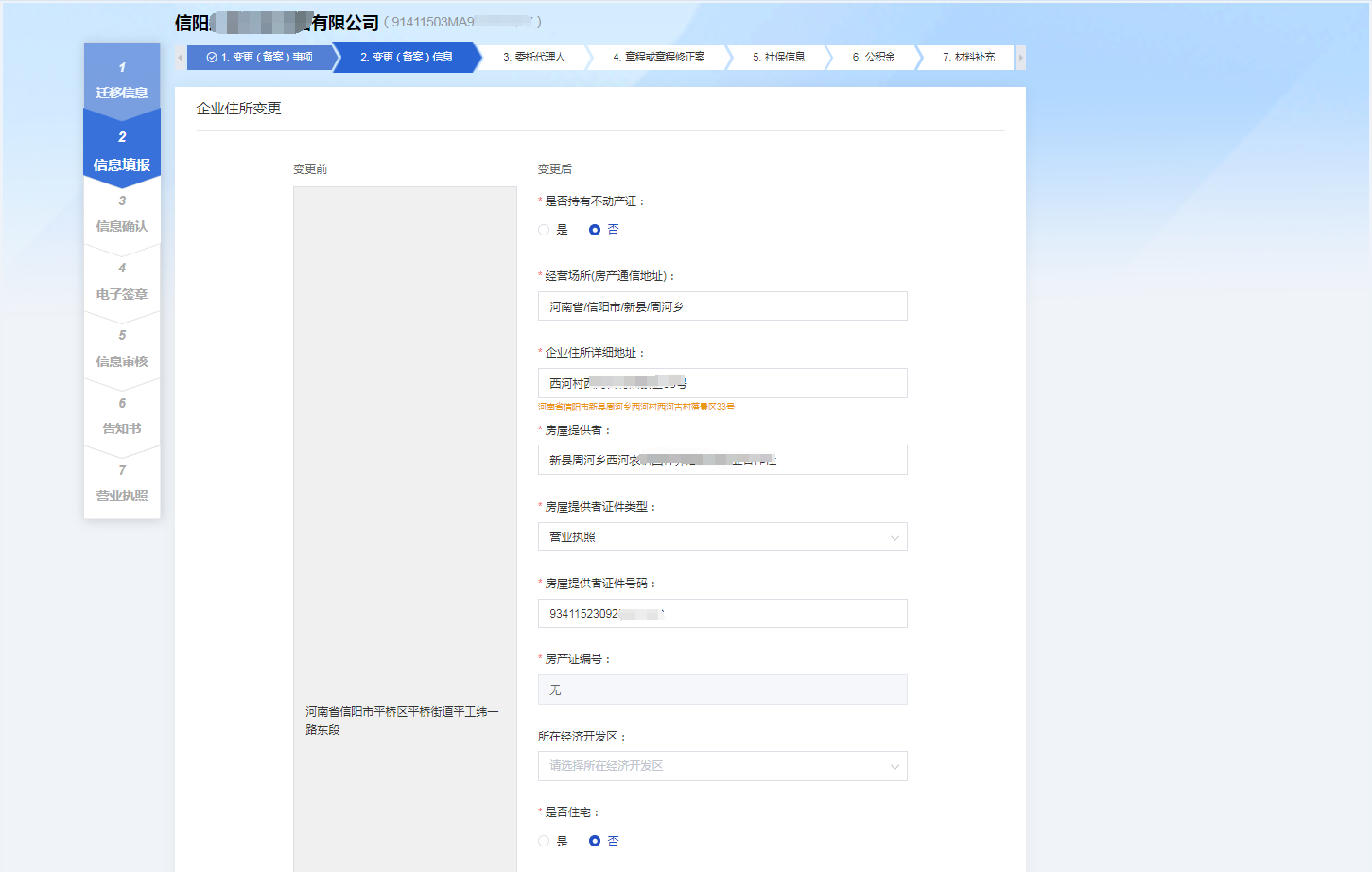Screen dimensions: 1372x872
Task: Click the left arrow of step tabs
Action: coord(180,58)
